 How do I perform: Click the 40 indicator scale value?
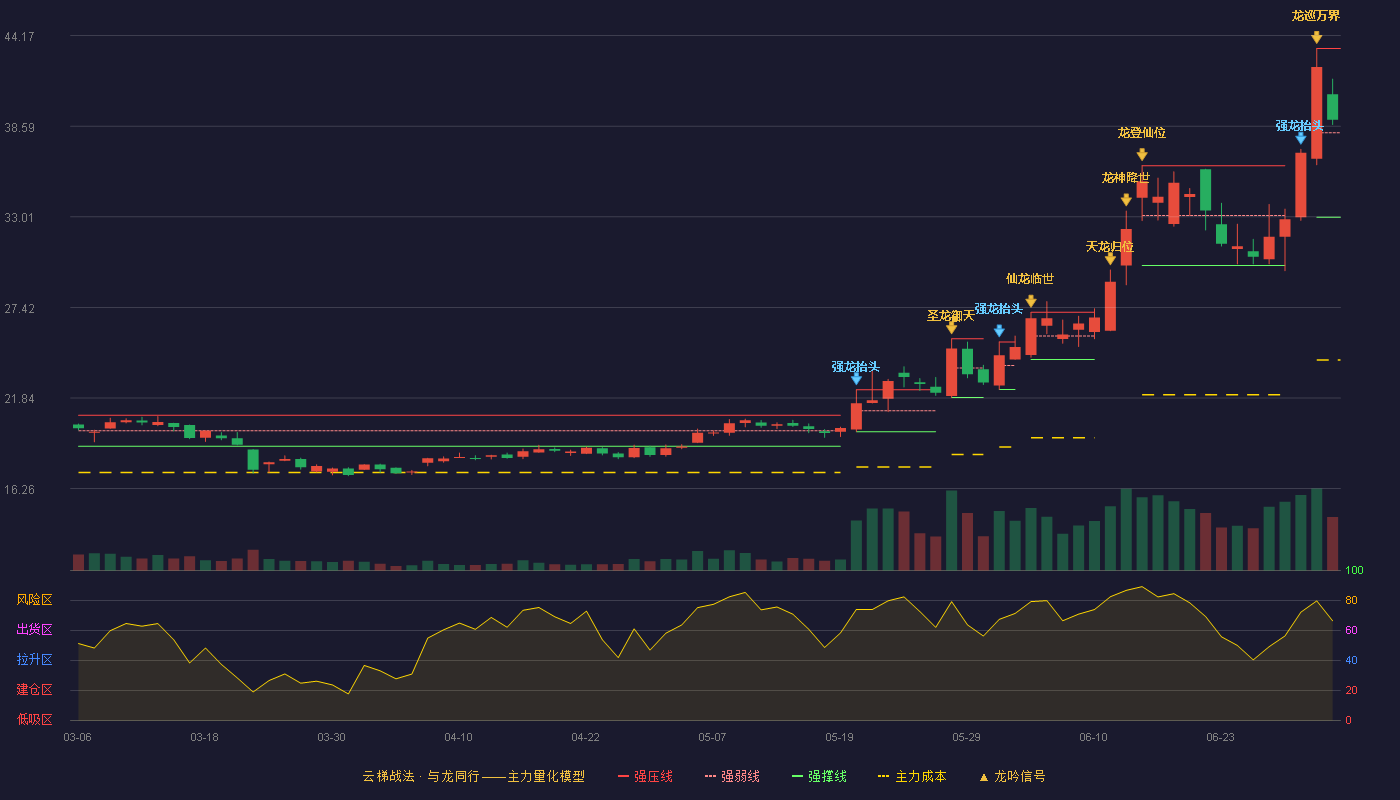tap(1351, 660)
